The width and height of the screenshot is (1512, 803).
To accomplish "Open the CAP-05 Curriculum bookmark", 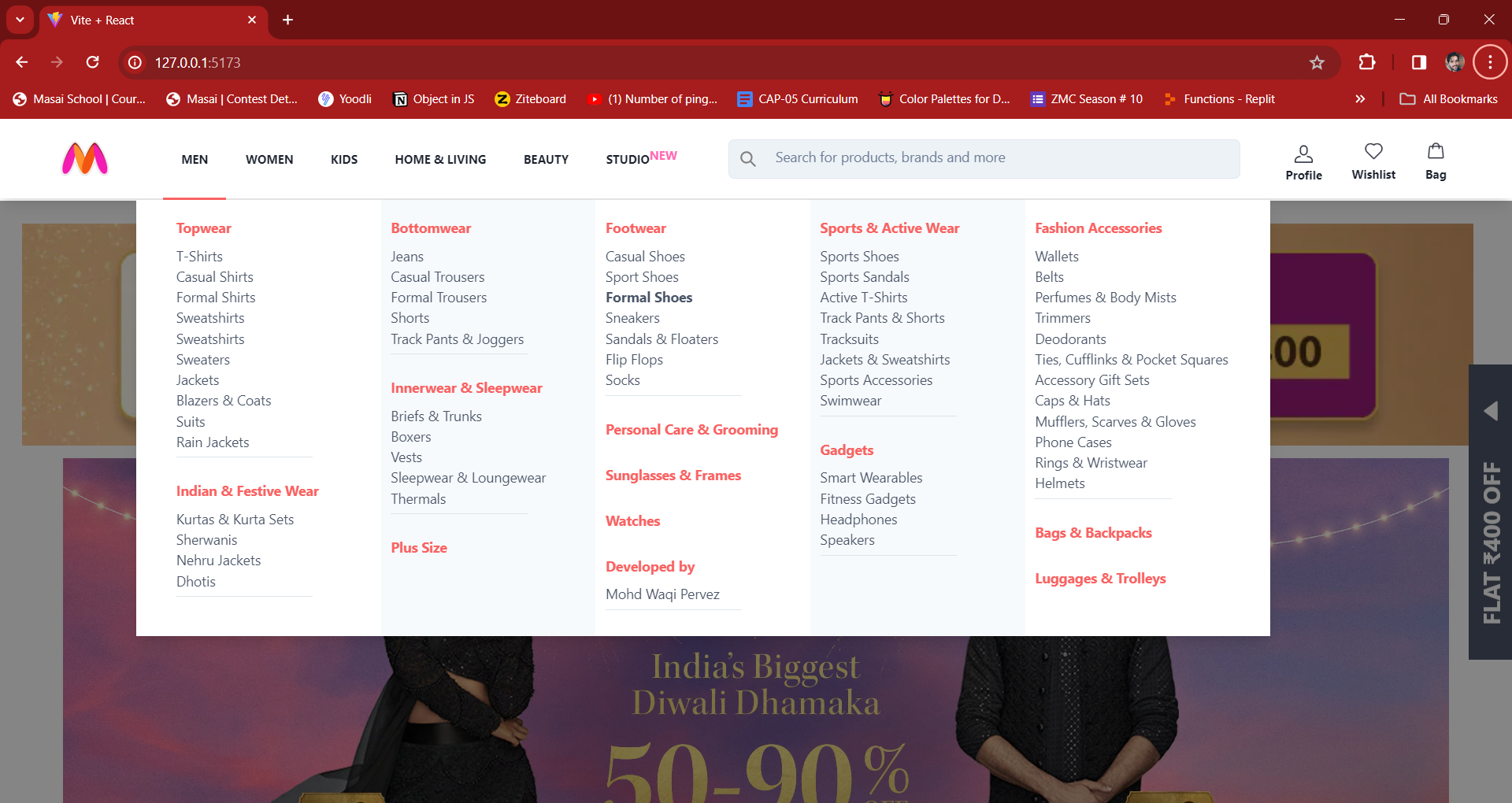I will coord(798,99).
